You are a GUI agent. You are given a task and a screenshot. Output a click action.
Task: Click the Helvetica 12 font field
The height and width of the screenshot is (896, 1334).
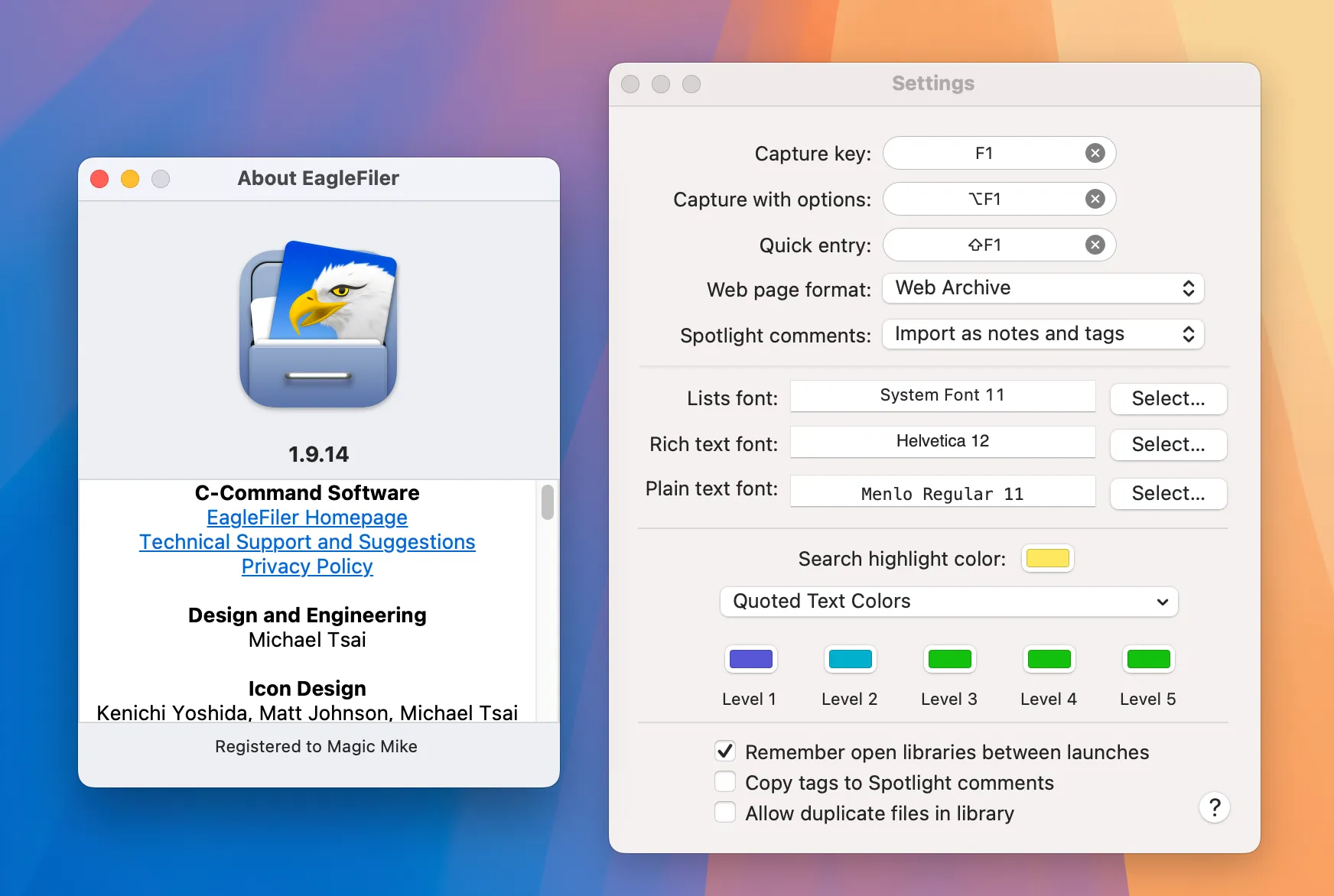coord(942,442)
